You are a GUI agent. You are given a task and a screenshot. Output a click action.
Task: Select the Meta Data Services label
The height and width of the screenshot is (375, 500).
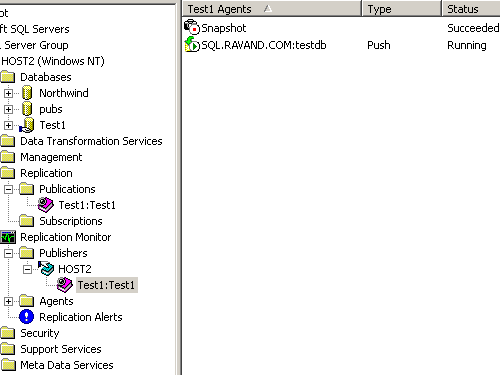pos(67,365)
